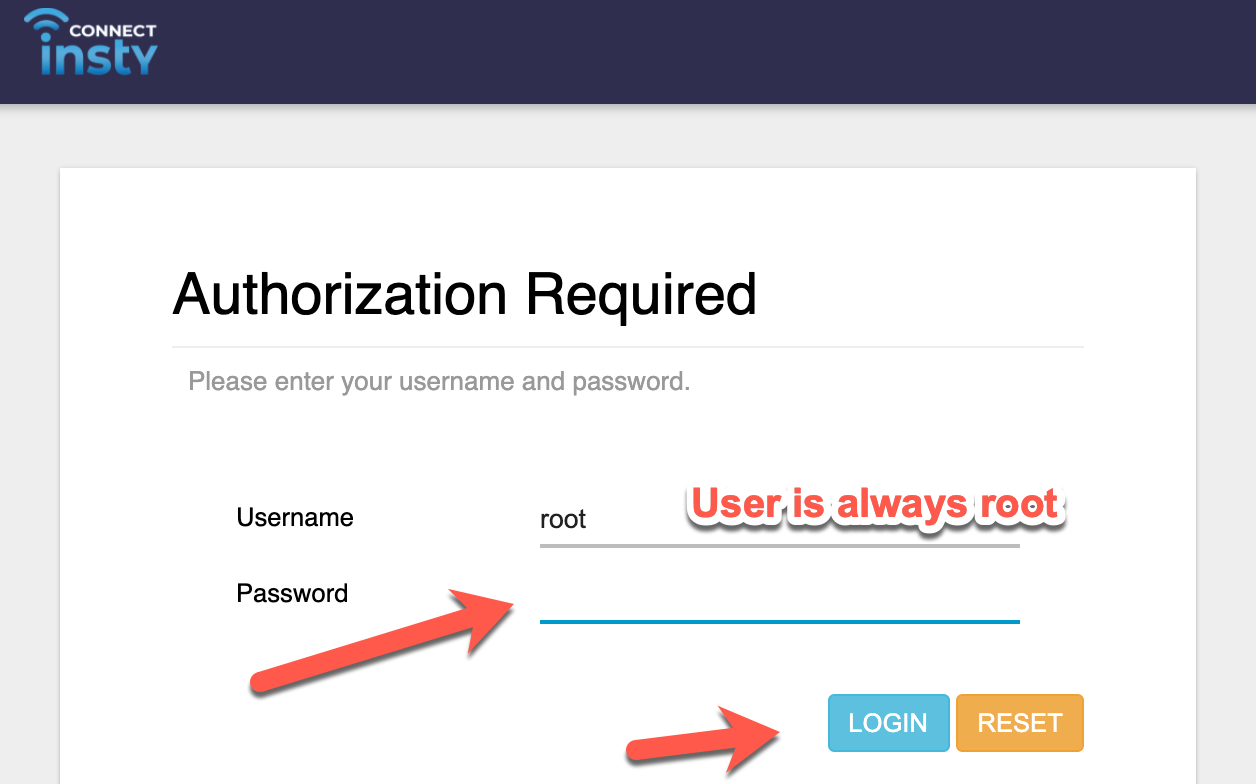1256x784 pixels.
Task: Click the "Authorization Required" heading
Action: [x=464, y=294]
